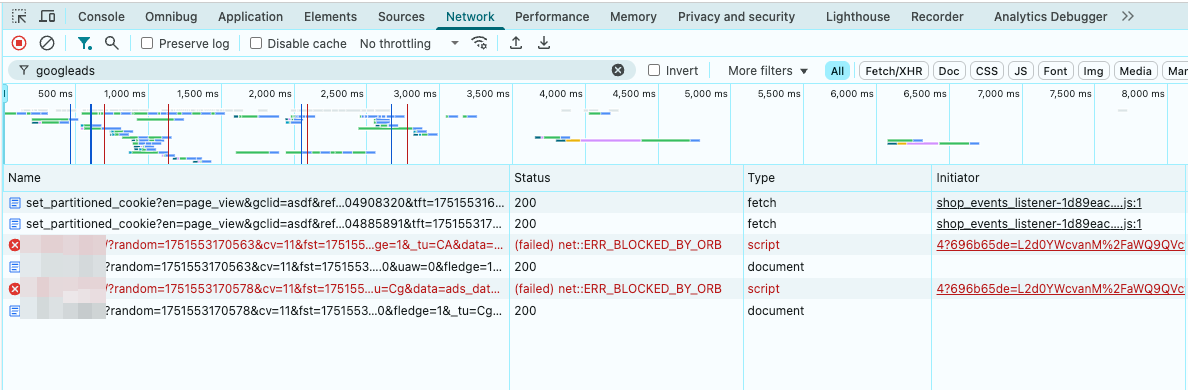Open the Omnibug tab

(x=171, y=17)
